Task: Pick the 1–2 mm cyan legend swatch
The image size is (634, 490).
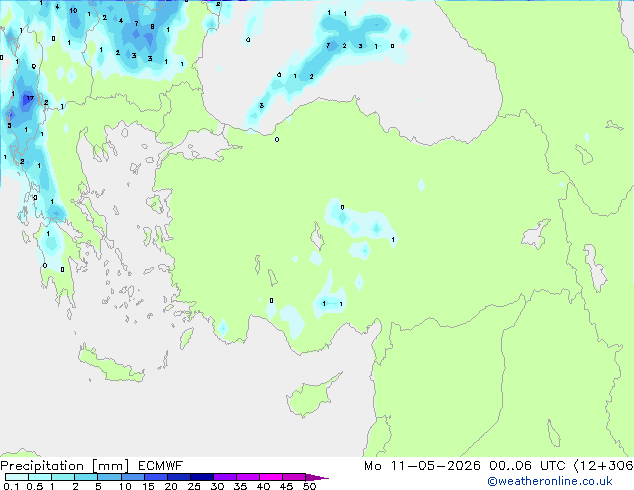Action: [x=63, y=477]
